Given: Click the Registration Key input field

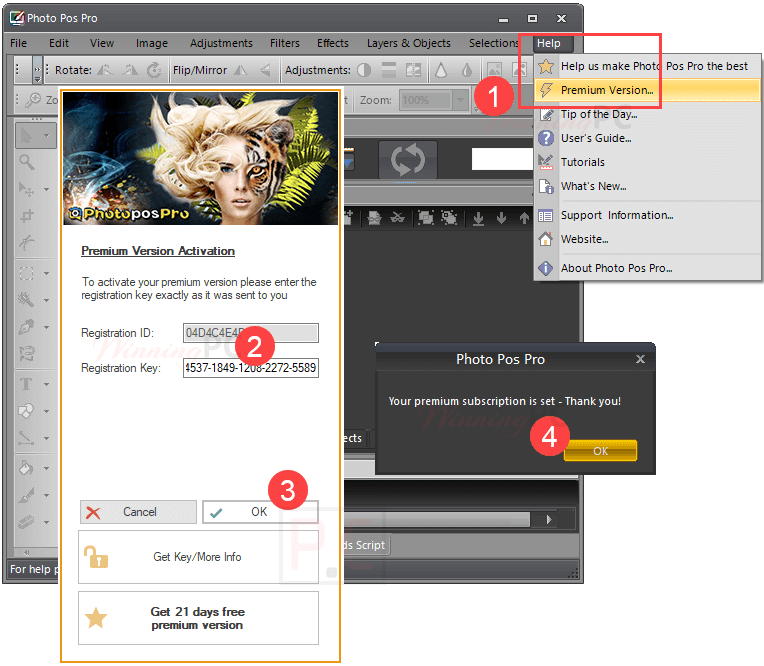Looking at the screenshot, I should (251, 368).
